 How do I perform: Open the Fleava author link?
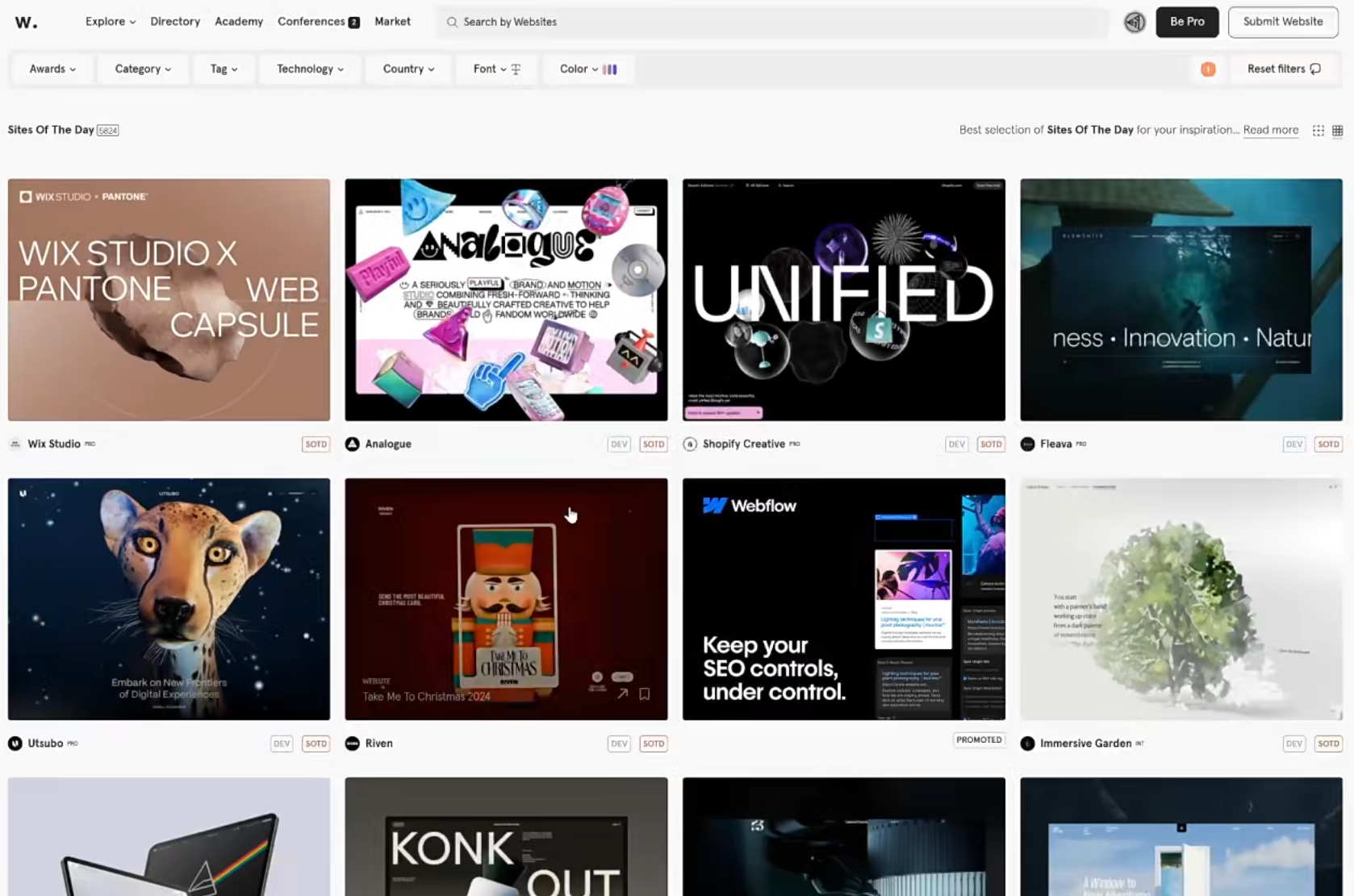1055,444
